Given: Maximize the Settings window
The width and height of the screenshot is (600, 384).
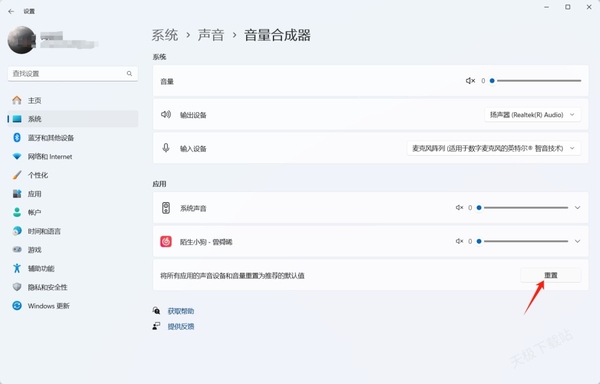Looking at the screenshot, I should [x=568, y=7].
